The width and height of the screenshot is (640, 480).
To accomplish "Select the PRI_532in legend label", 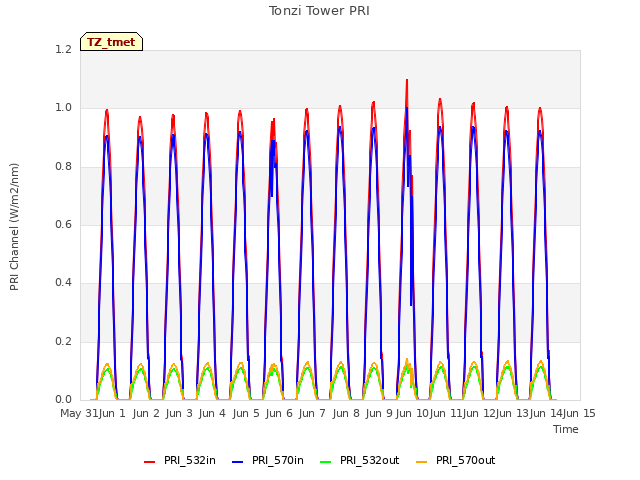I will coord(190,460).
